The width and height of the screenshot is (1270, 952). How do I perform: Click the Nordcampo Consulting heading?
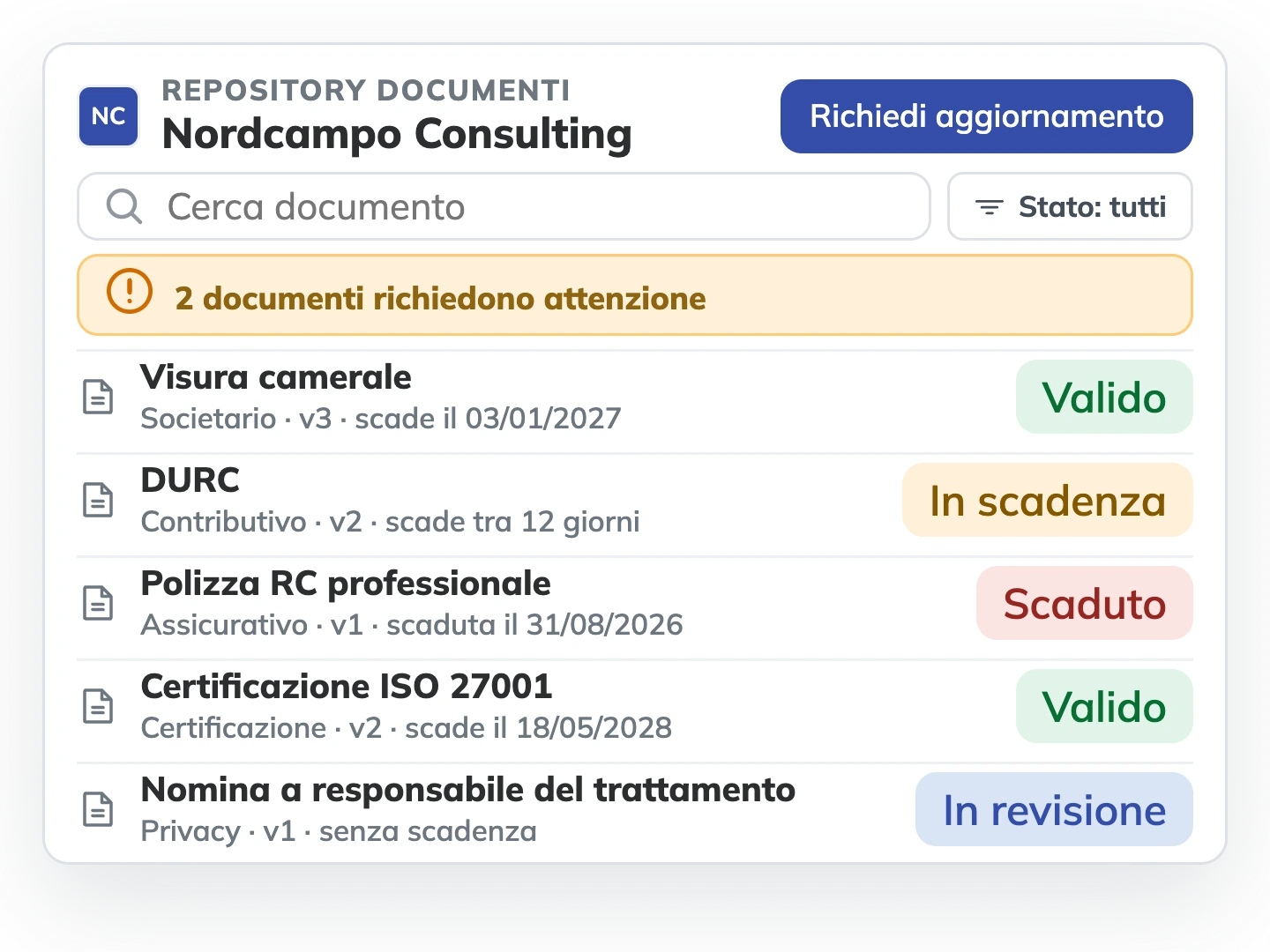point(397,134)
